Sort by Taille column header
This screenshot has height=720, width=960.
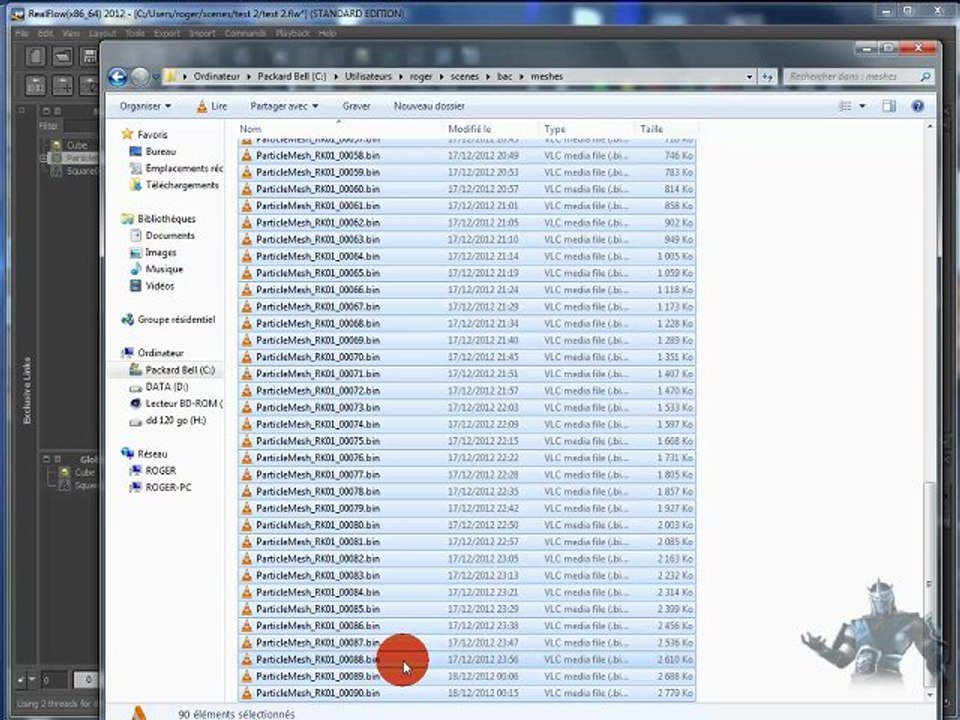[651, 129]
